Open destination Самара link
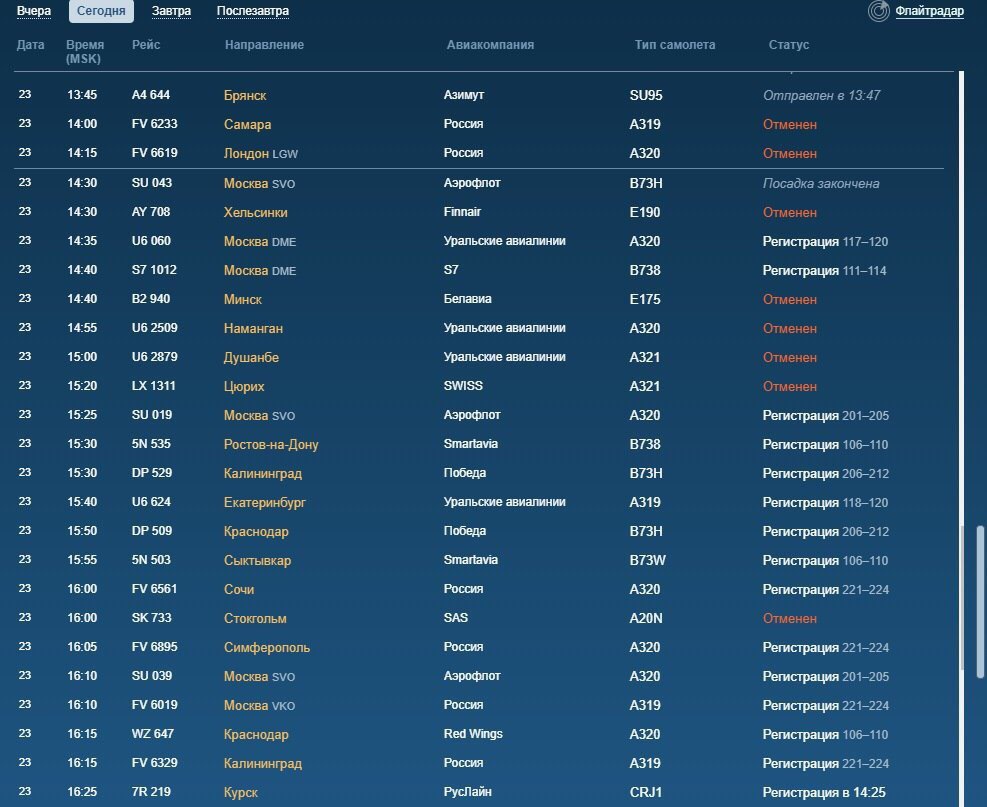987x807 pixels. coord(247,124)
